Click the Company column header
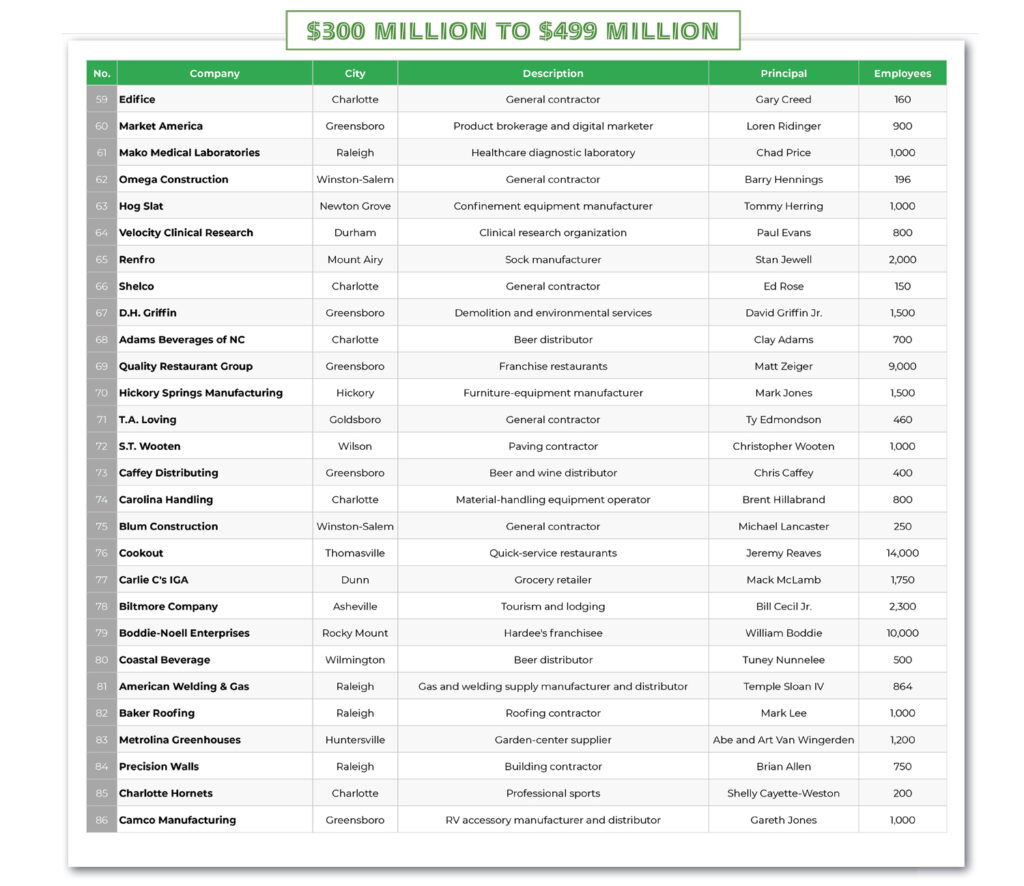The height and width of the screenshot is (886, 1024). [x=214, y=73]
